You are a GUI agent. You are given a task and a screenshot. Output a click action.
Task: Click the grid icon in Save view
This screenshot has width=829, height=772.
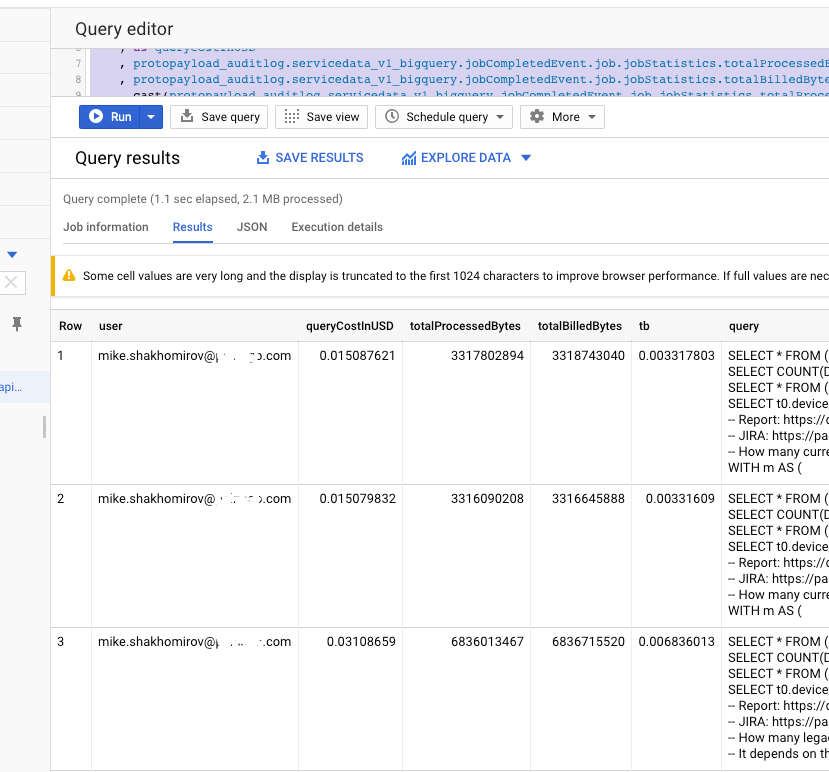pyautogui.click(x=291, y=116)
